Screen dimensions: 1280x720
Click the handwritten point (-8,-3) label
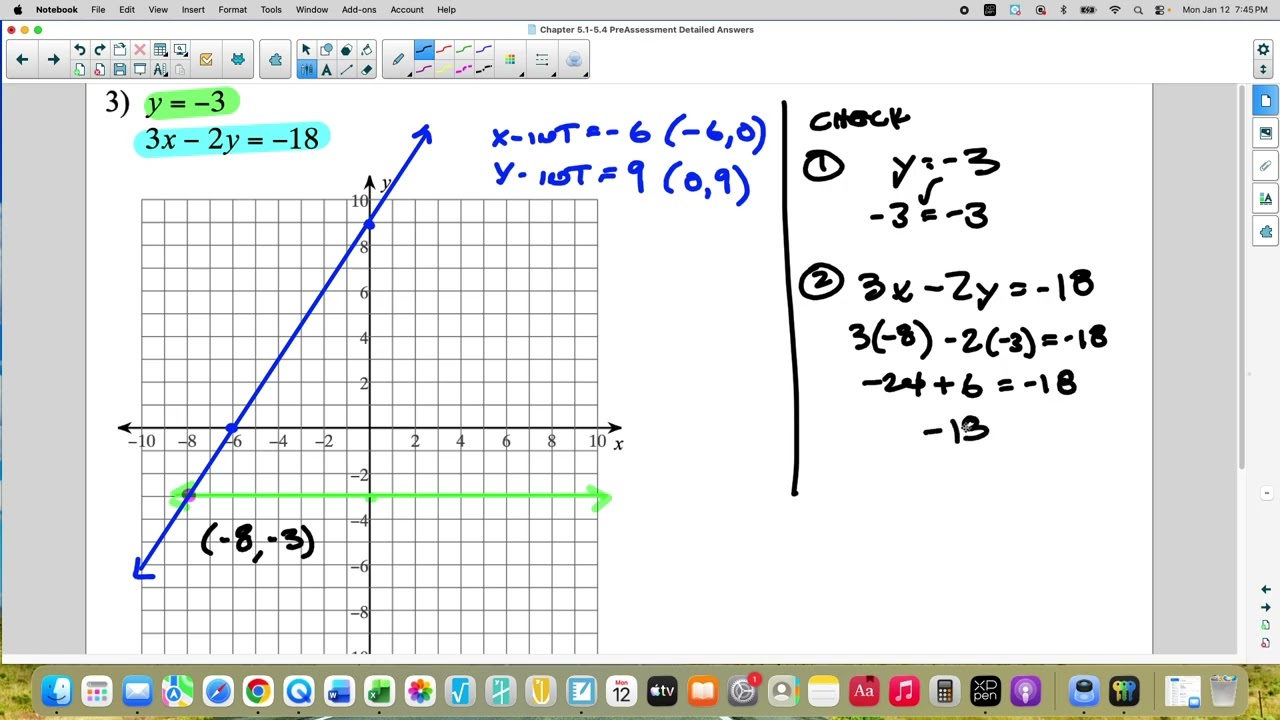click(x=258, y=541)
